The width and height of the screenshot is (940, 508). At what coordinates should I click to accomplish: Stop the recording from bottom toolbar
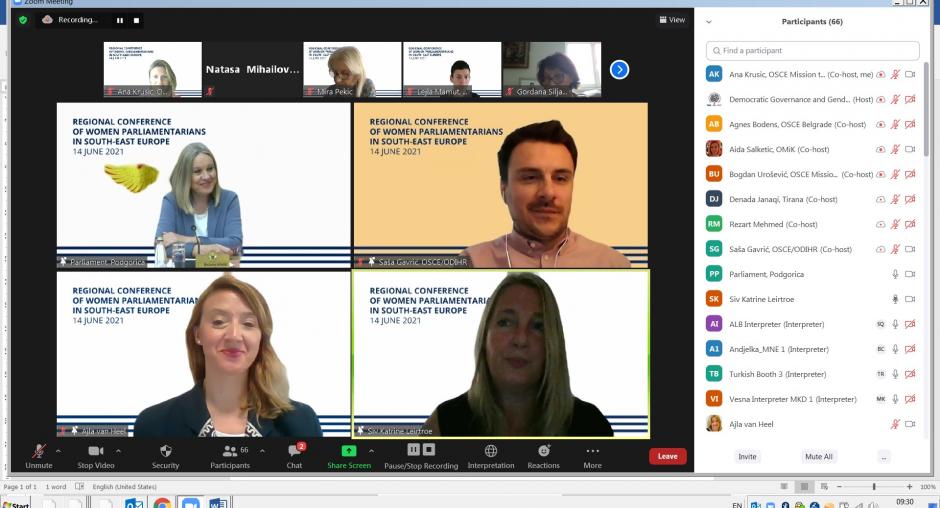429,449
